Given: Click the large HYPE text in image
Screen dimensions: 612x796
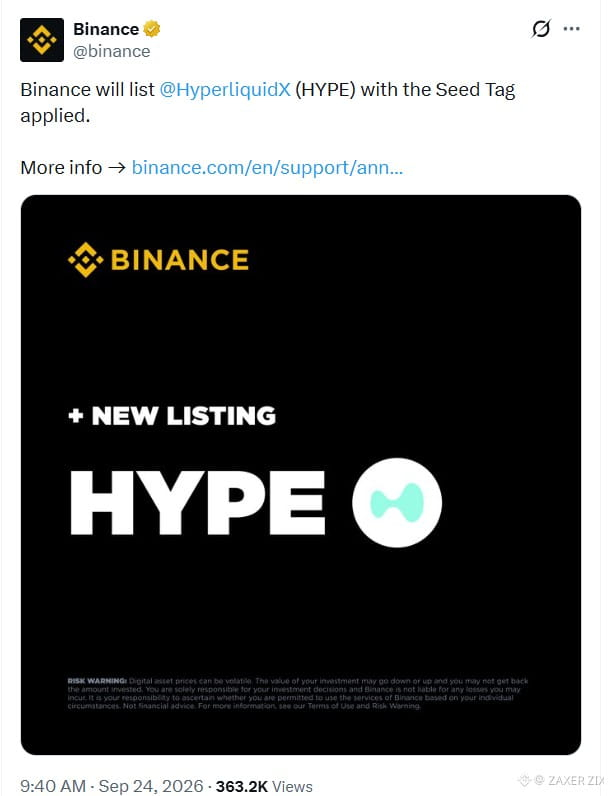Looking at the screenshot, I should point(198,503).
